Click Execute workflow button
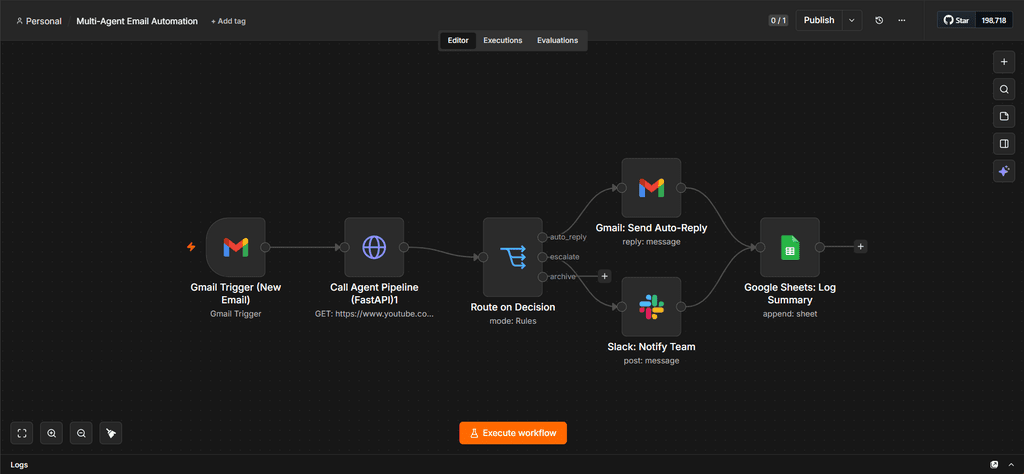Image resolution: width=1024 pixels, height=474 pixels. coord(513,433)
